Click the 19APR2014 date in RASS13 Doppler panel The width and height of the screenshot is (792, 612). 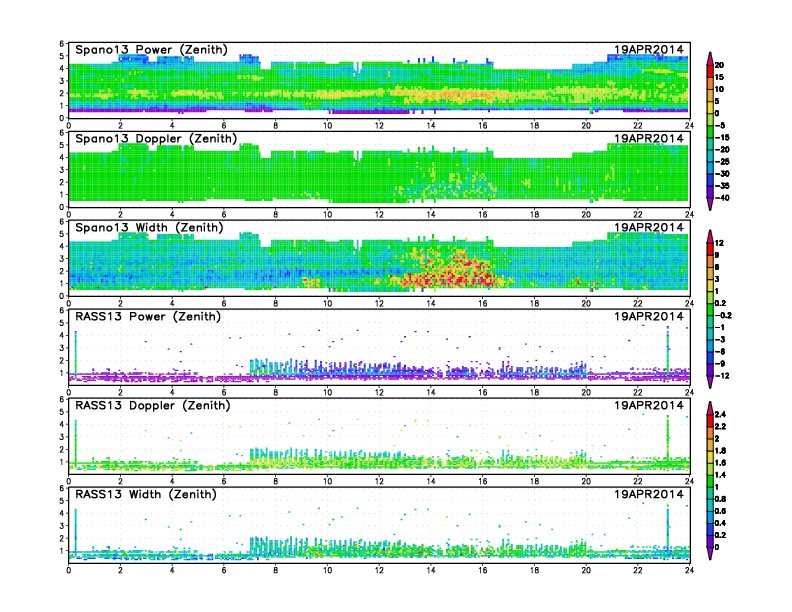649,405
